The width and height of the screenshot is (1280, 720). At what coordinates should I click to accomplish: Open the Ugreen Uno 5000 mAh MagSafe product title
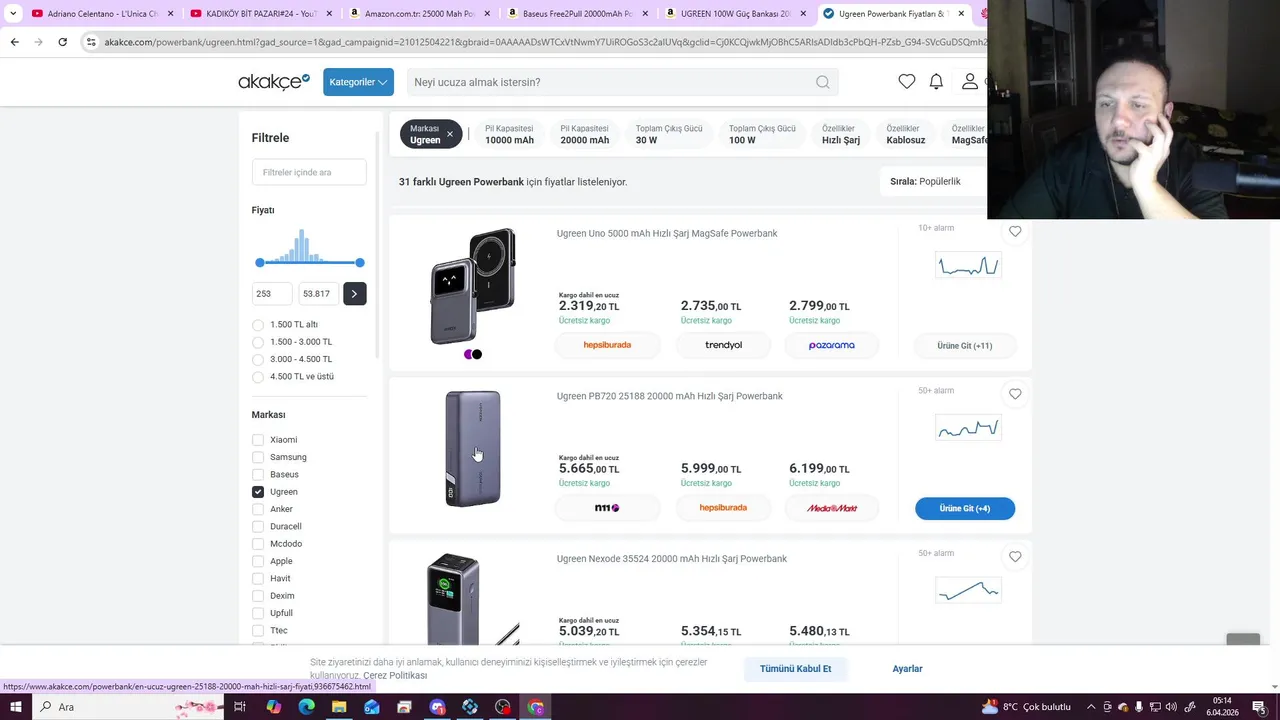pos(667,233)
